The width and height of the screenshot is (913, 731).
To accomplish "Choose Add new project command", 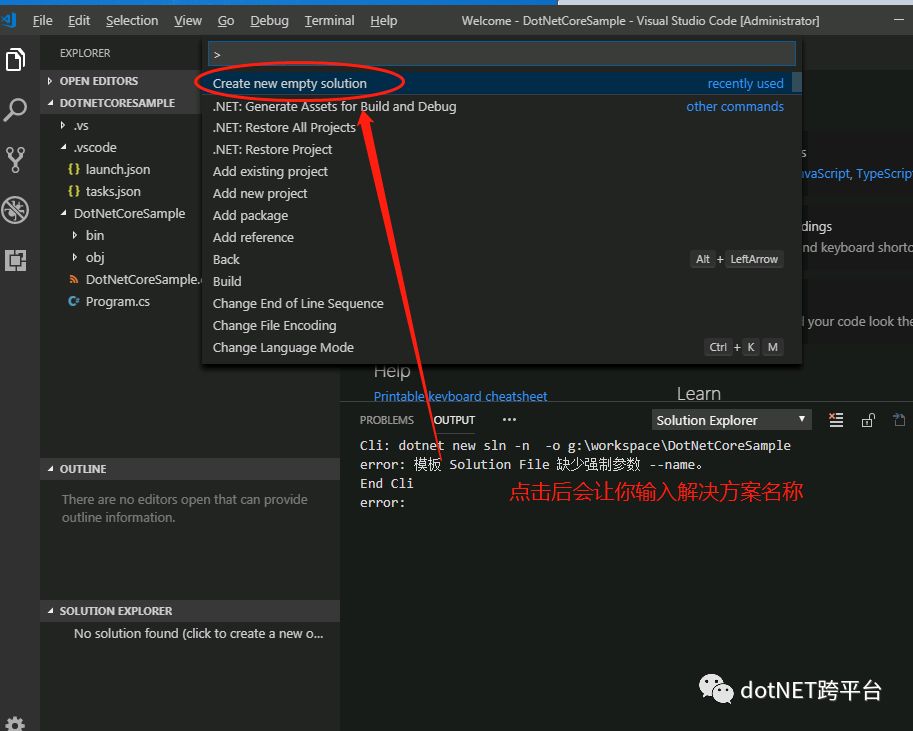I will click(501, 193).
